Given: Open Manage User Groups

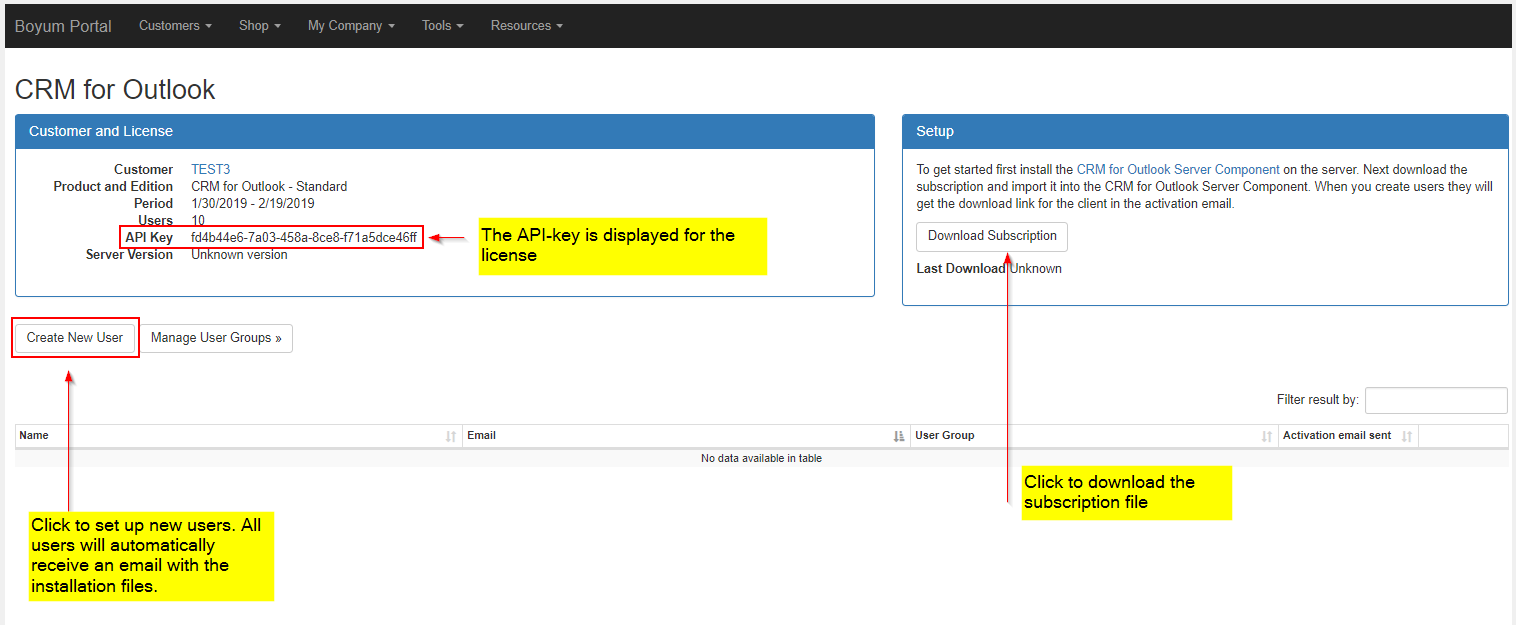Looking at the screenshot, I should [x=216, y=338].
